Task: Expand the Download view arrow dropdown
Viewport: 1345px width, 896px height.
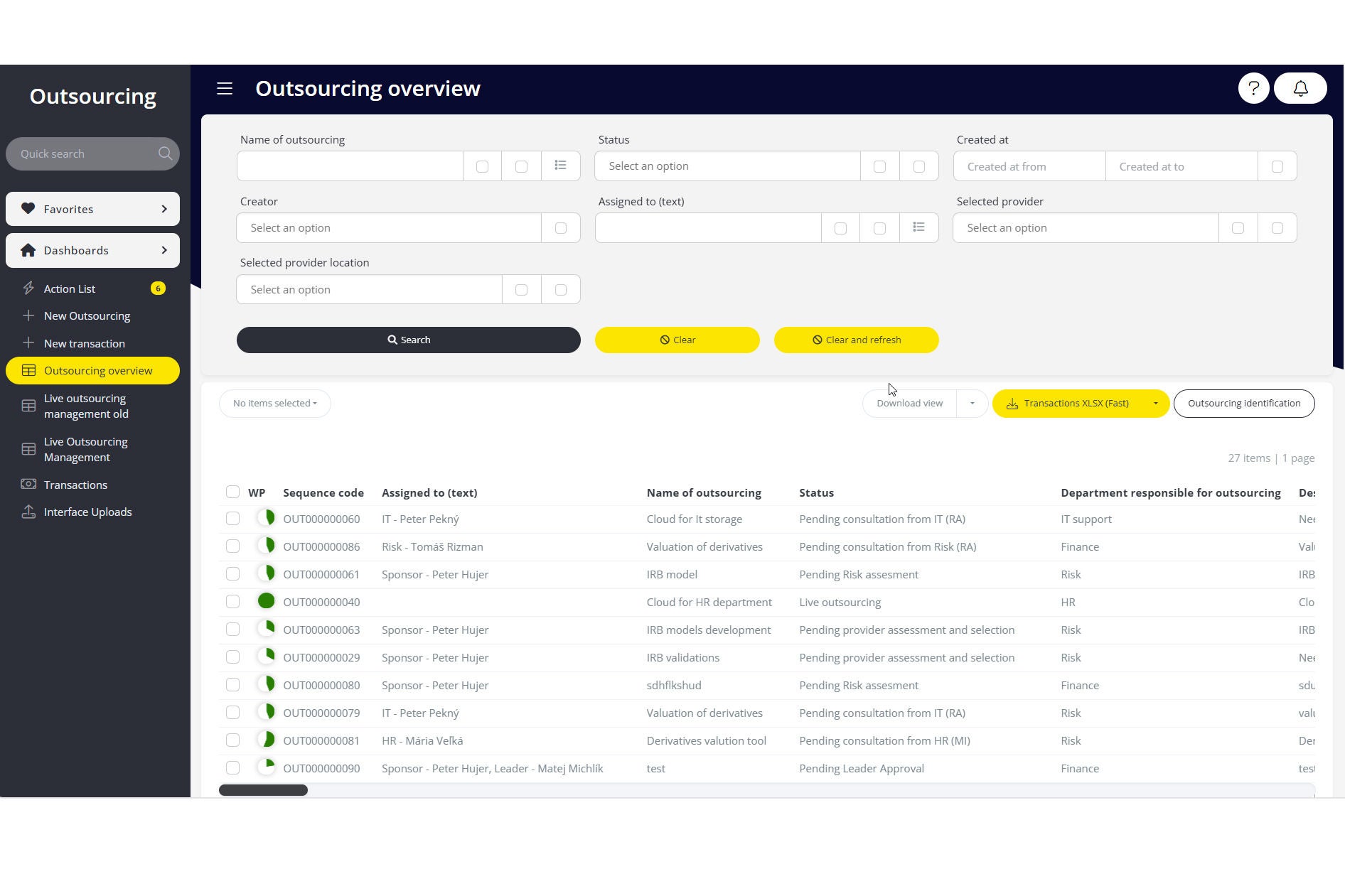Action: (x=972, y=403)
